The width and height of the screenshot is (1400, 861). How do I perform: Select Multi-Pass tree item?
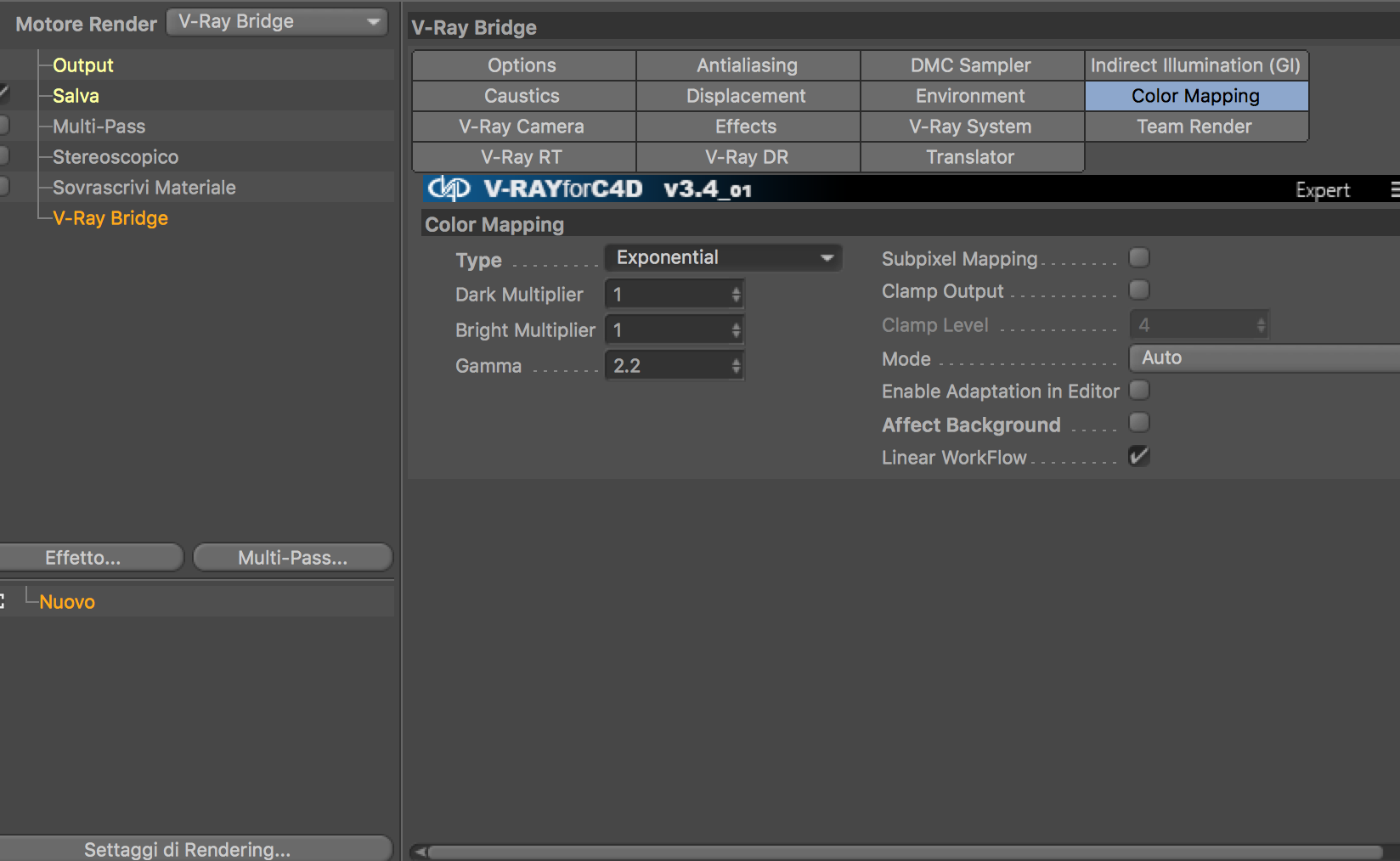(x=99, y=127)
